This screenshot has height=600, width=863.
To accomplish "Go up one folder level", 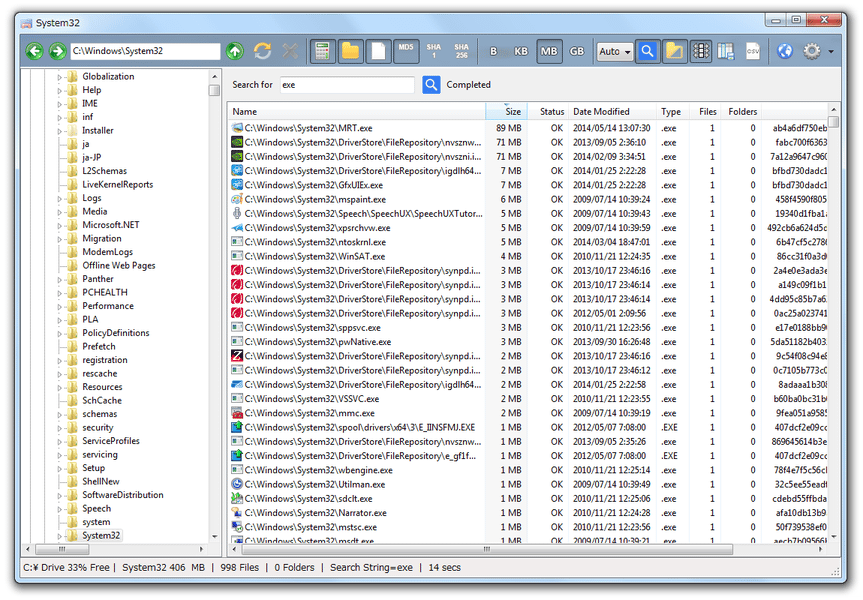I will [x=235, y=51].
